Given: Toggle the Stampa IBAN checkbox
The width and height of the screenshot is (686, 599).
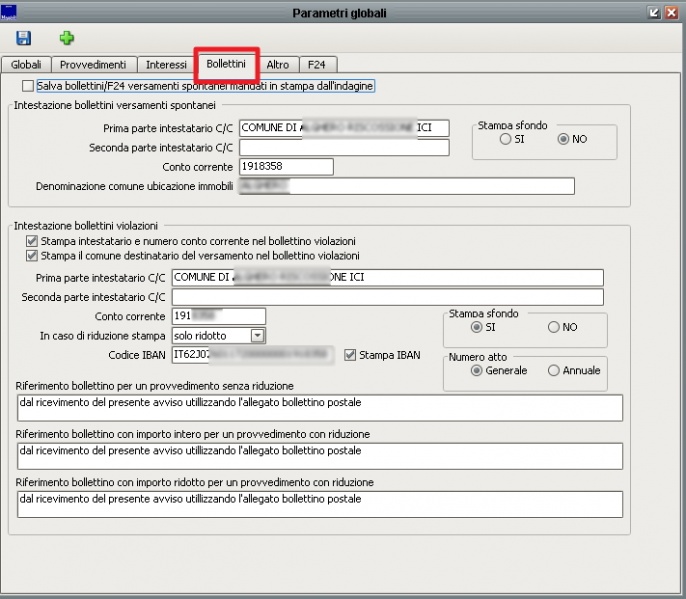Looking at the screenshot, I should [x=350, y=354].
